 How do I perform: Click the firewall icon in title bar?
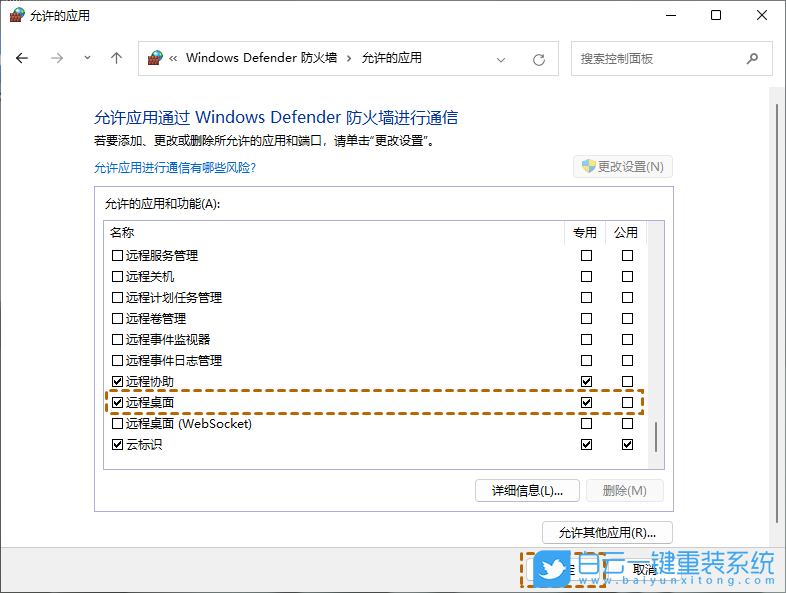(x=17, y=15)
